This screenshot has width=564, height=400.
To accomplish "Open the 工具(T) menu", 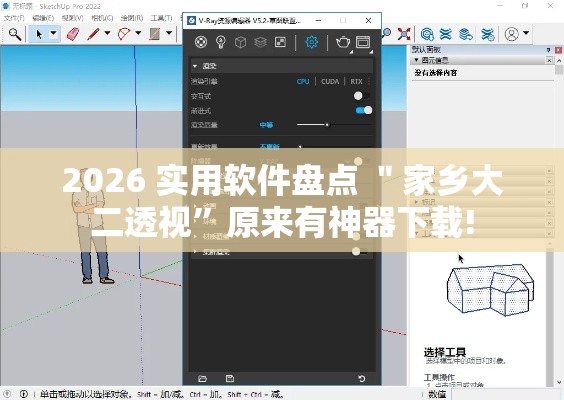I will click(x=162, y=18).
